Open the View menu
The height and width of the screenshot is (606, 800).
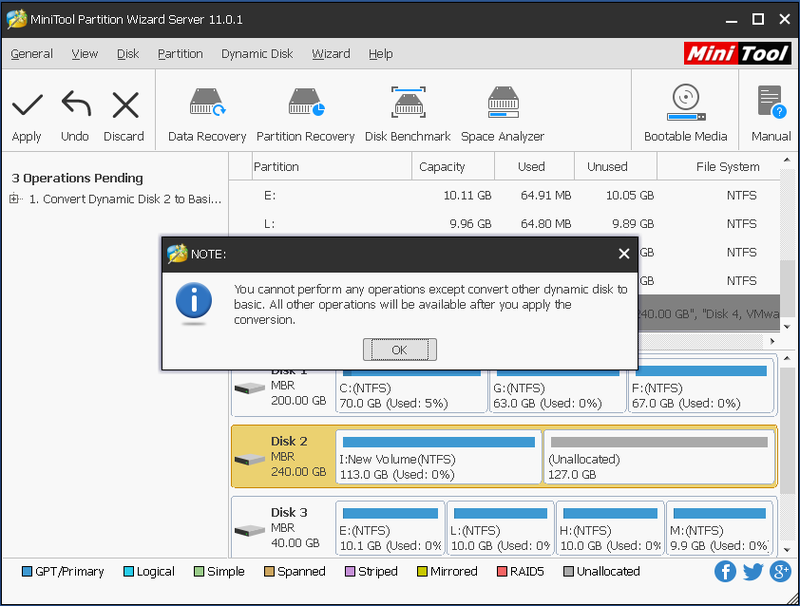tap(85, 54)
